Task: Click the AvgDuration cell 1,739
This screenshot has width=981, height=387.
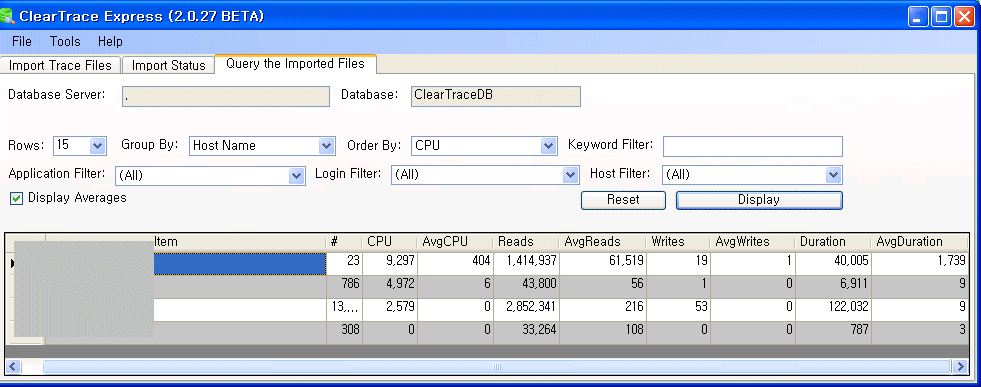Action: tap(920, 263)
